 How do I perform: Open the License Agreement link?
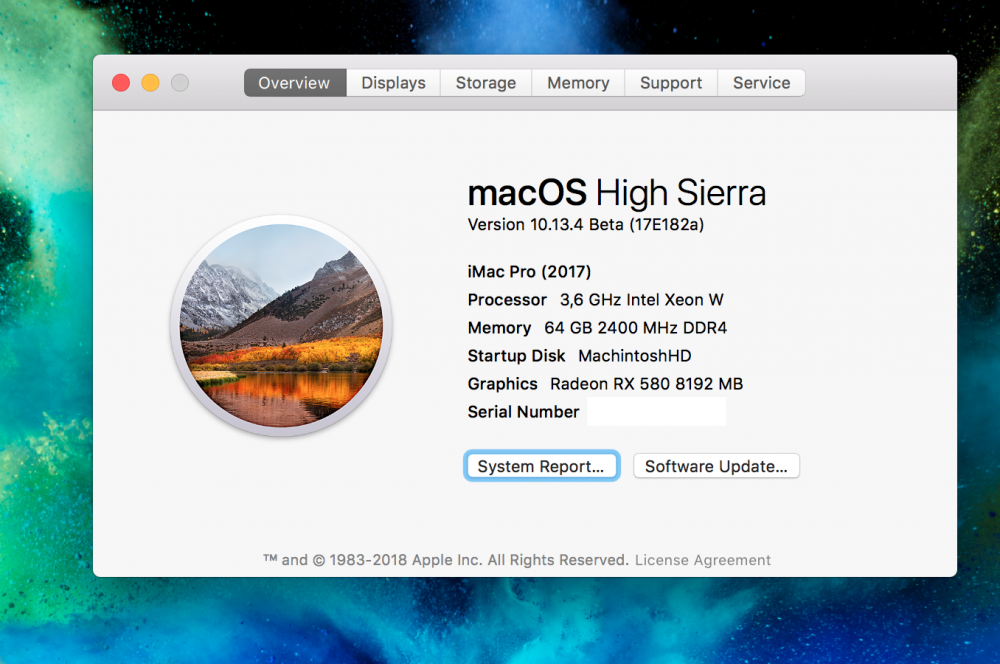click(x=703, y=560)
